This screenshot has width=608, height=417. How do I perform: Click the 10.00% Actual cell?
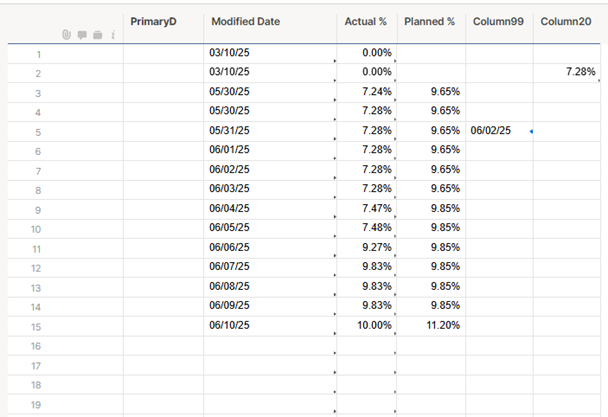point(367,326)
